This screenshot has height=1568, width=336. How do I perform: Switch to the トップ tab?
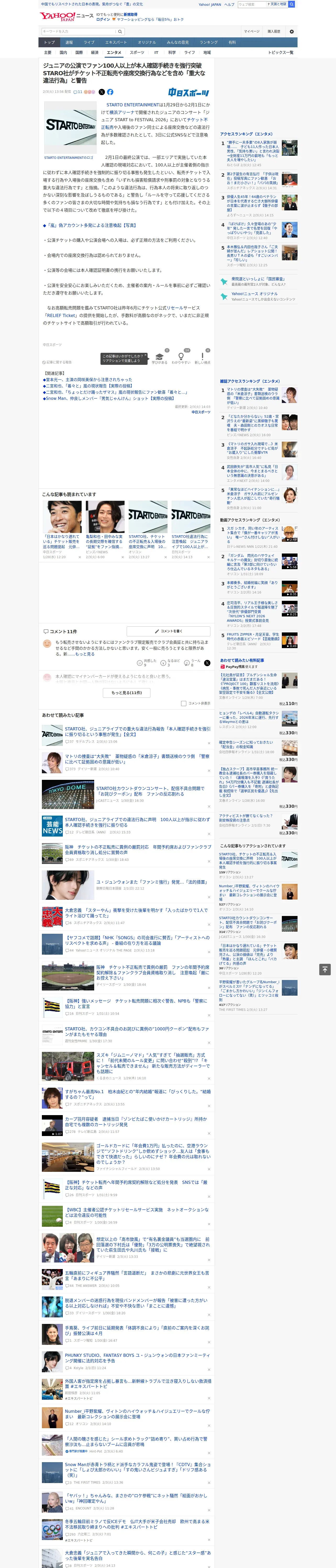coord(49,43)
